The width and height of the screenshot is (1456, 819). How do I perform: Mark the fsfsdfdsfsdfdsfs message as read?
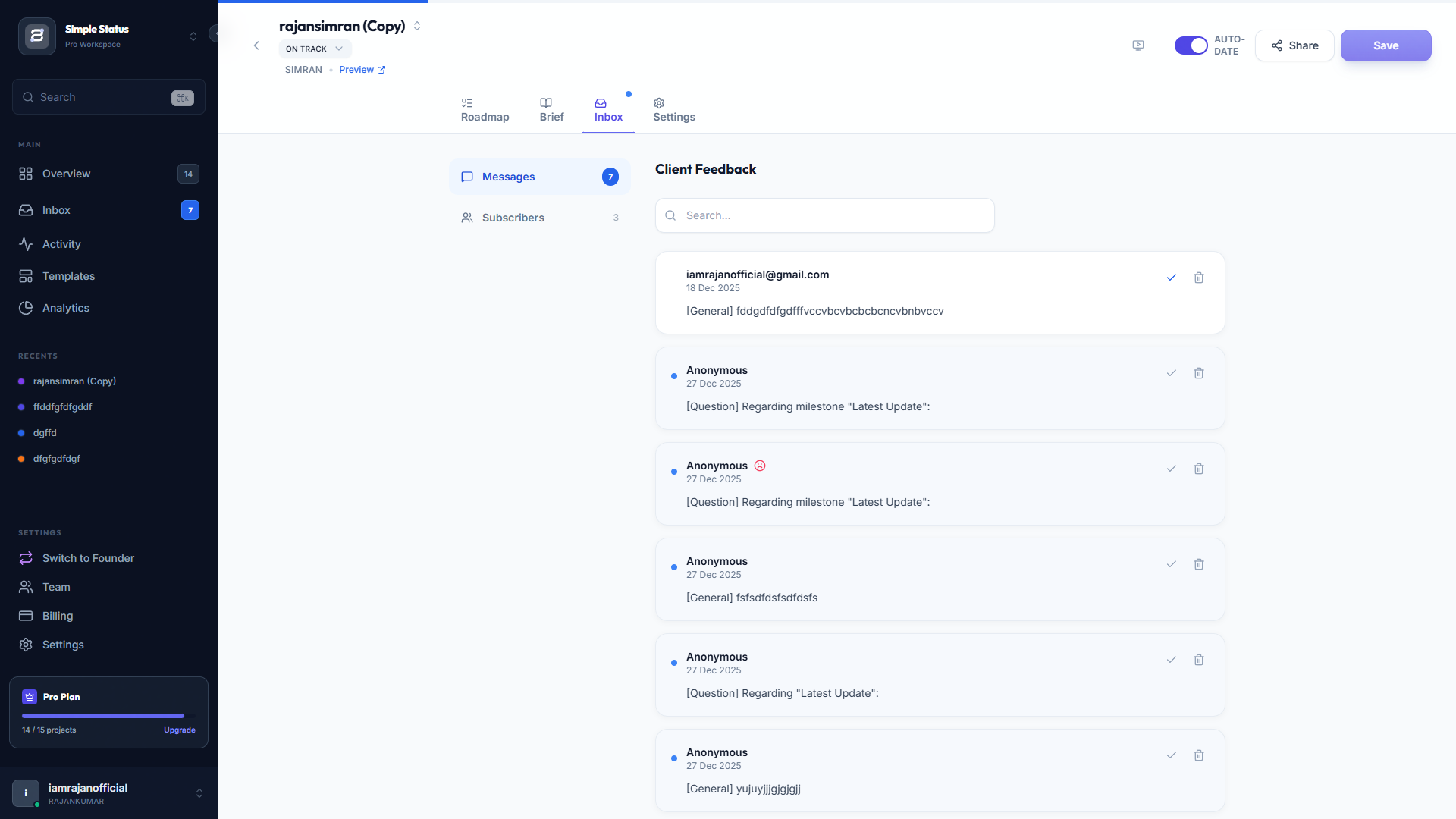[x=1172, y=564]
